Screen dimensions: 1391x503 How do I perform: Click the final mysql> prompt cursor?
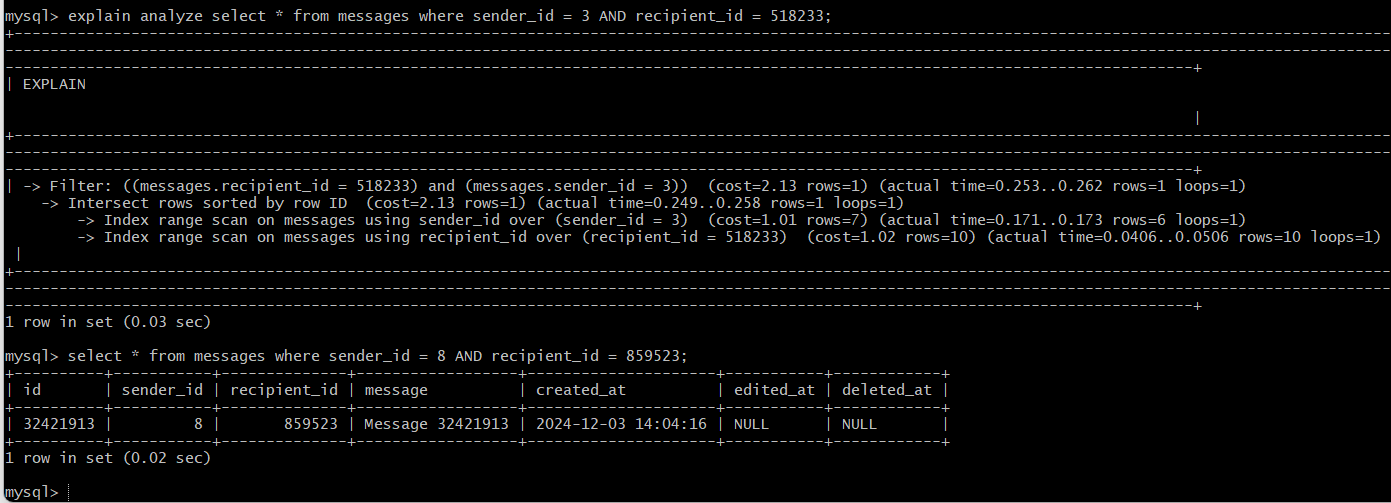[68, 492]
